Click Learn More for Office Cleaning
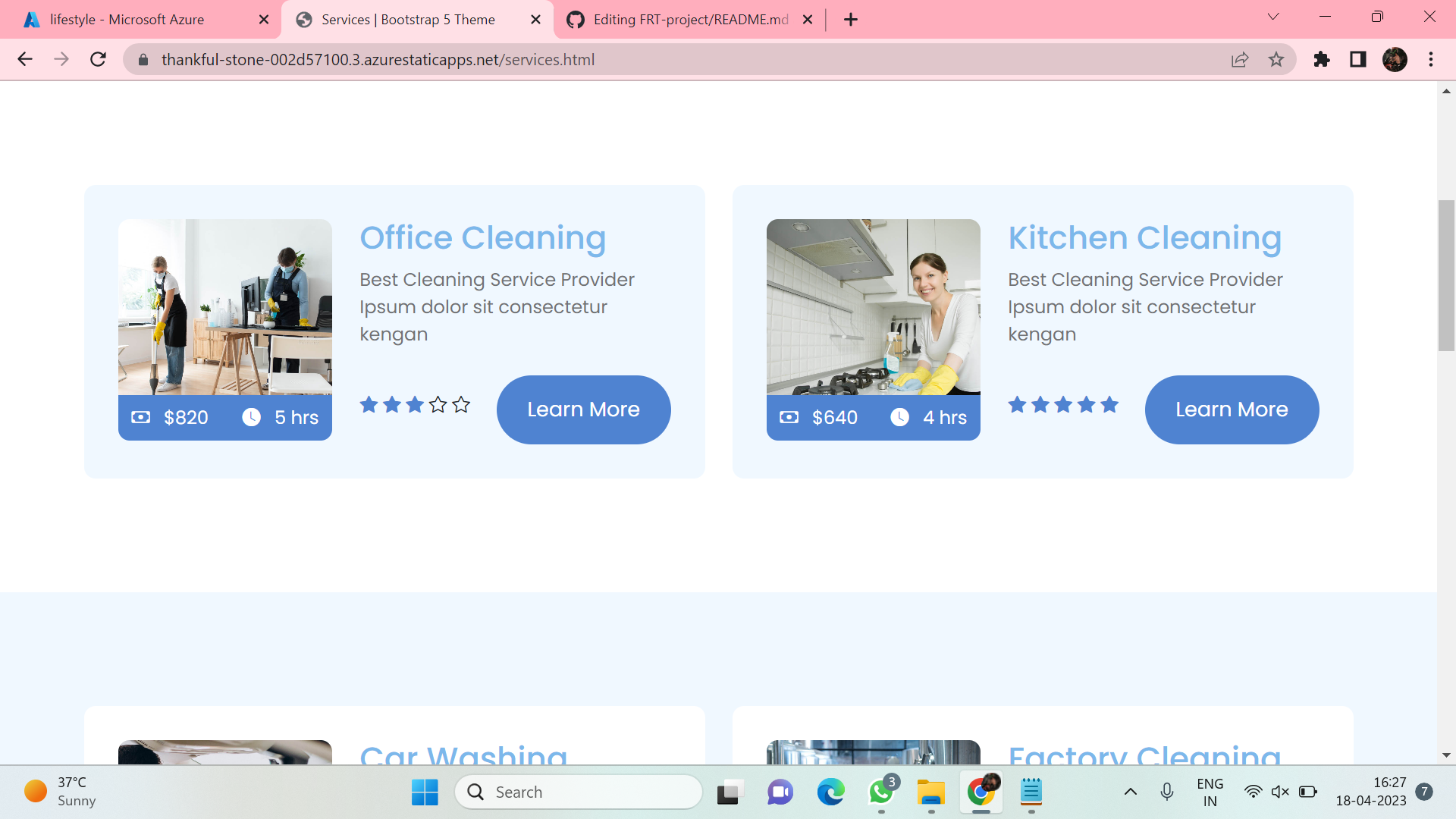1456x819 pixels. tap(583, 409)
